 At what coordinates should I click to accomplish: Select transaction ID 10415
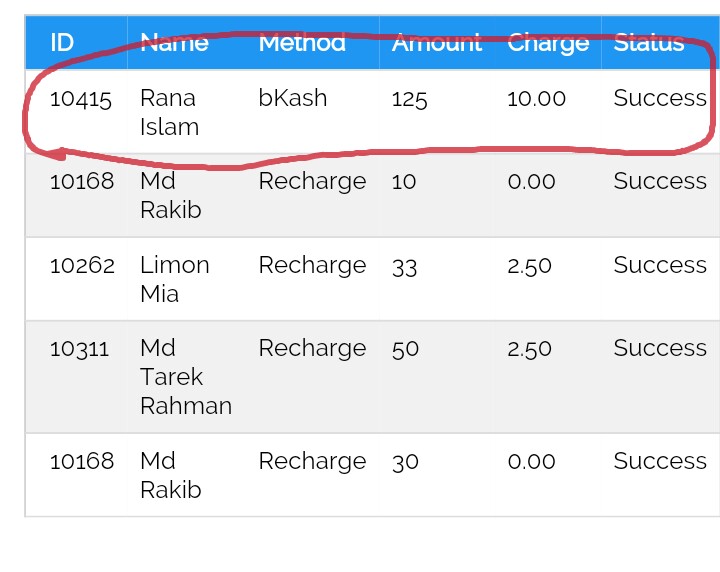click(x=81, y=99)
